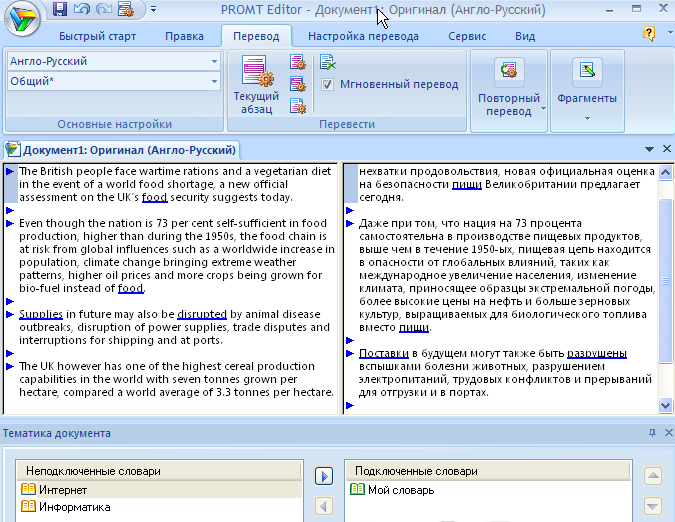
Task: Open help via question mark icon
Action: 649,34
